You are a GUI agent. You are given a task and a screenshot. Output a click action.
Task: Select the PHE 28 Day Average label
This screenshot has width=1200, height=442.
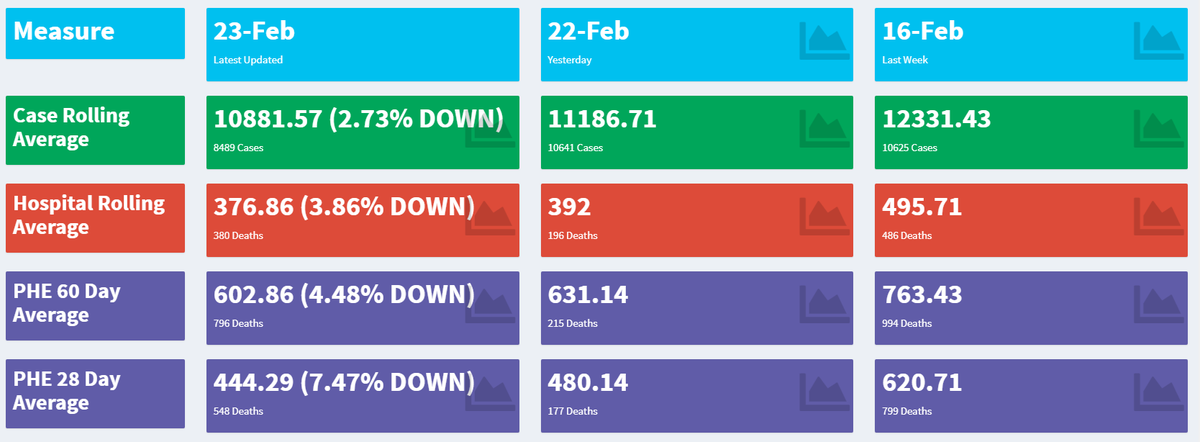[x=95, y=394]
